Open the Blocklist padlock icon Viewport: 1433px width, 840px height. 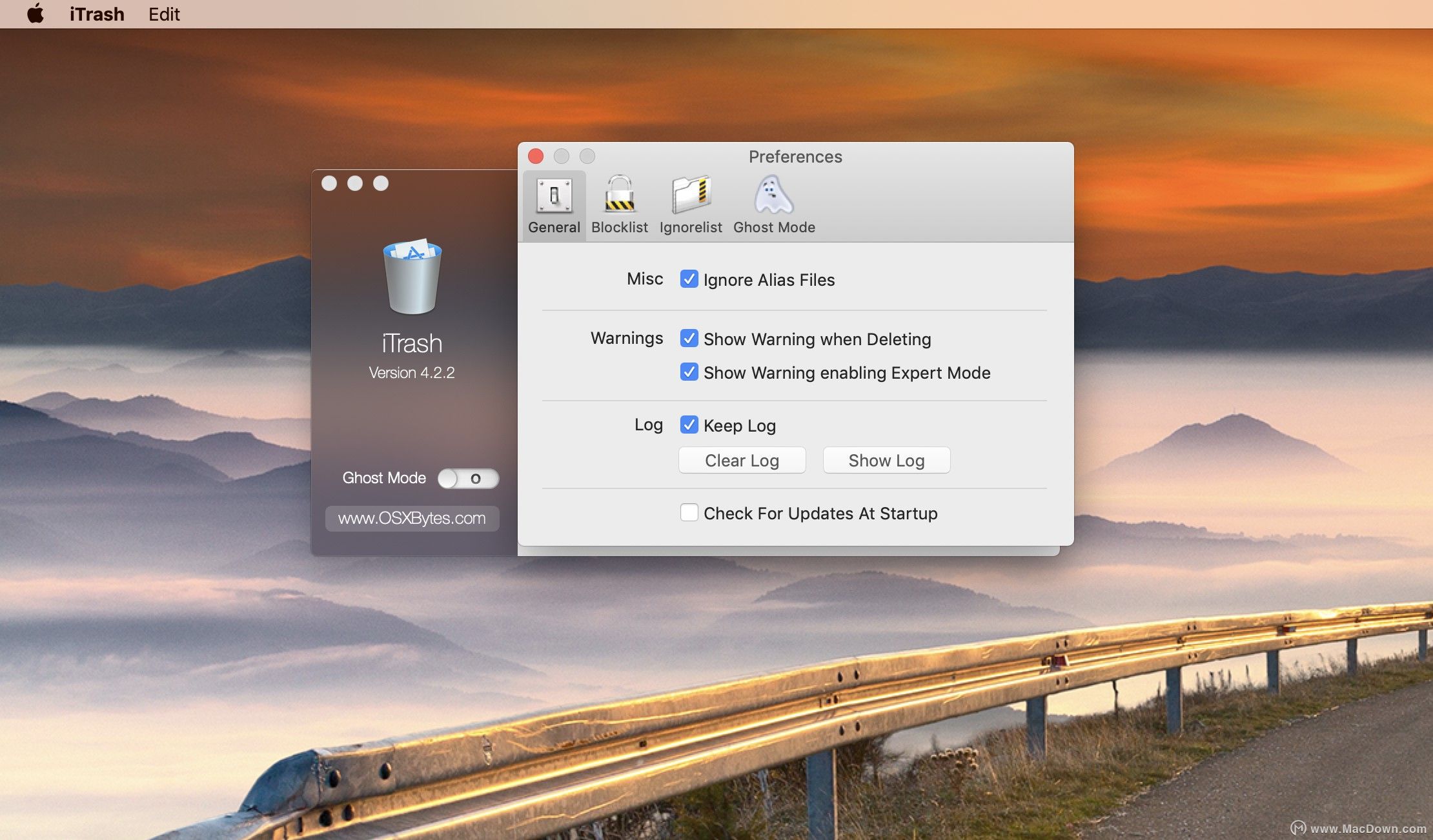tap(619, 195)
